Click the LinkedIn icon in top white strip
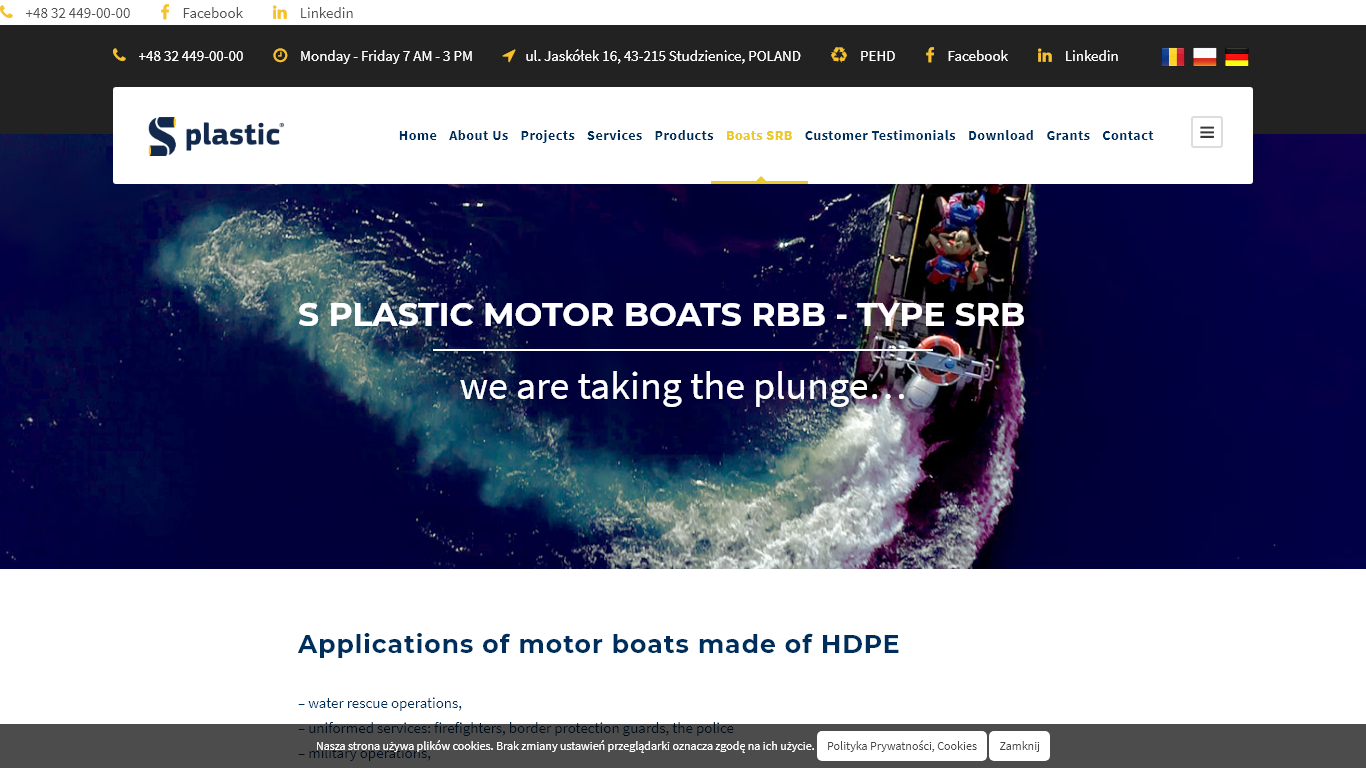The width and height of the screenshot is (1366, 768). (x=280, y=12)
